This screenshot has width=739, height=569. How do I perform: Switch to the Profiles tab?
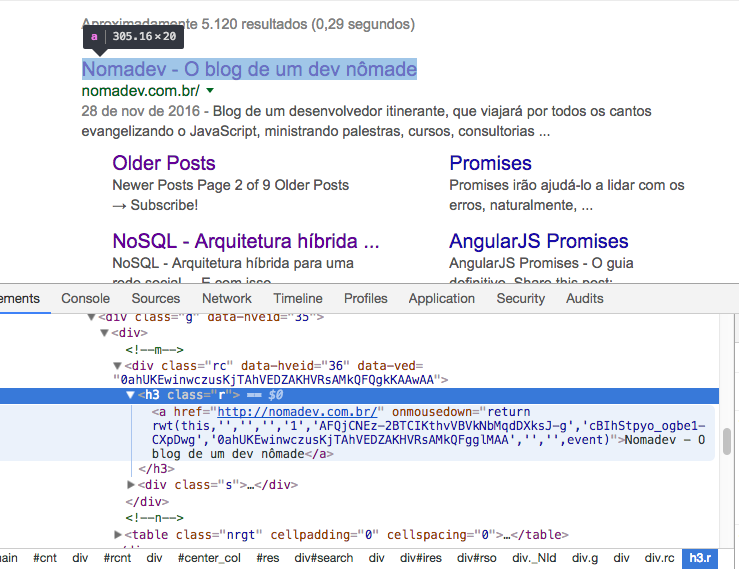365,298
